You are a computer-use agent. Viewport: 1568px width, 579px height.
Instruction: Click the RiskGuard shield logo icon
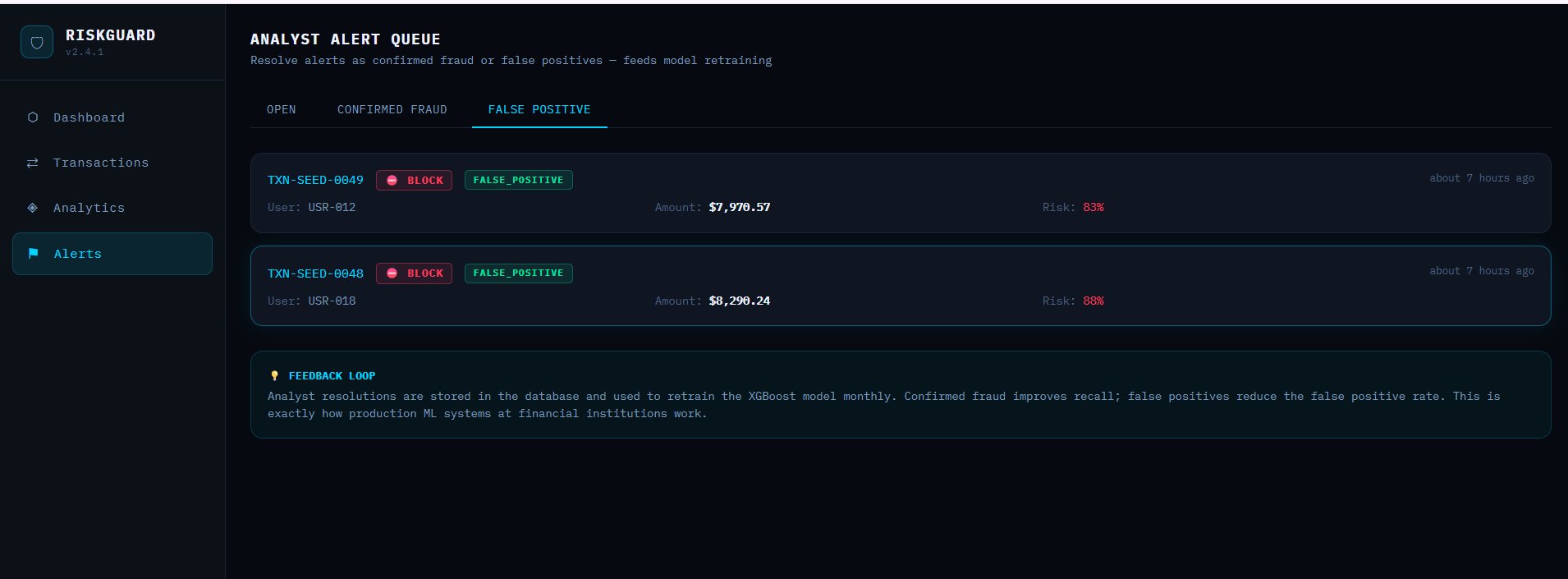[x=37, y=42]
